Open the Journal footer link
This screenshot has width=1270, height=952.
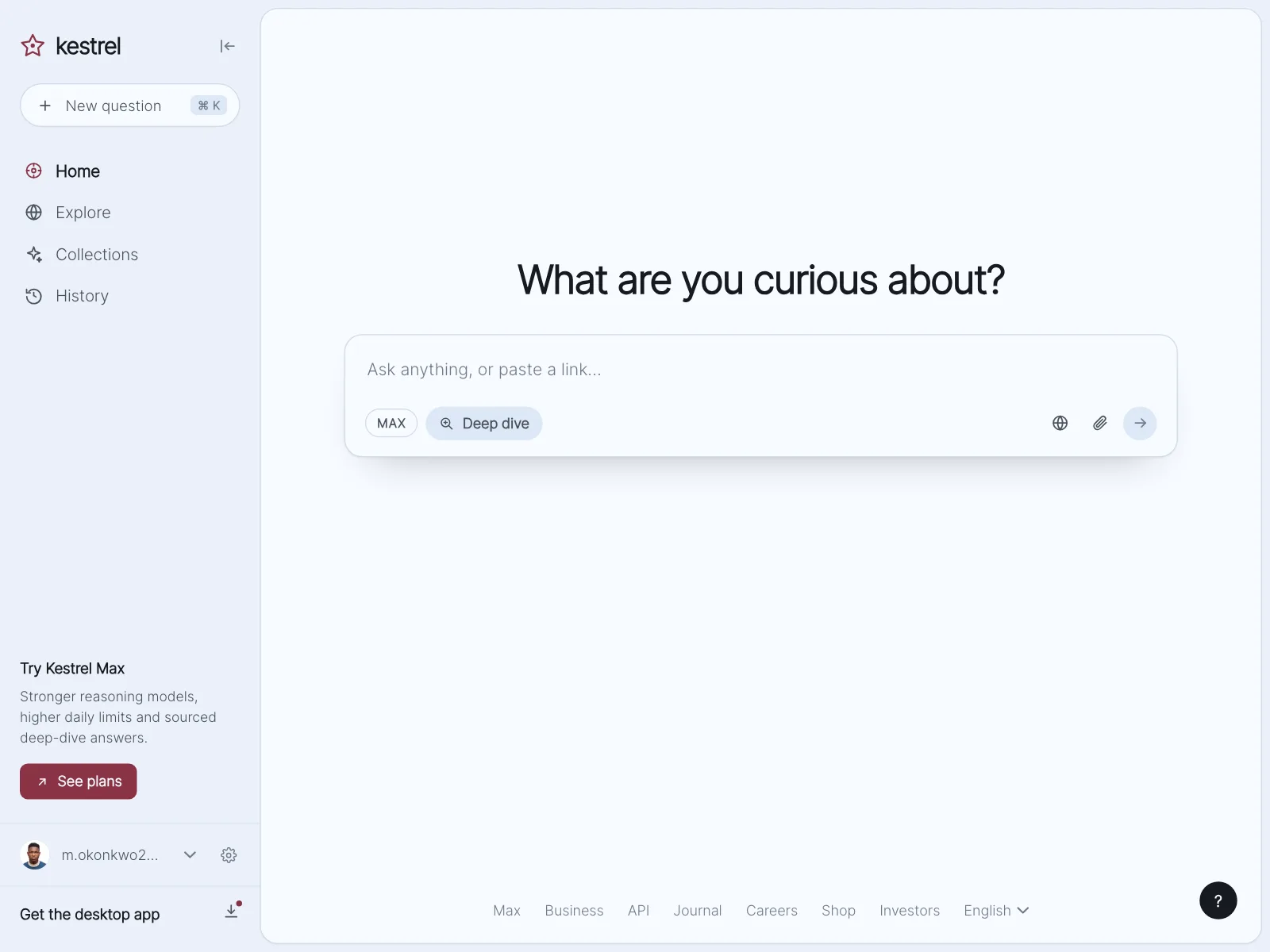click(698, 911)
